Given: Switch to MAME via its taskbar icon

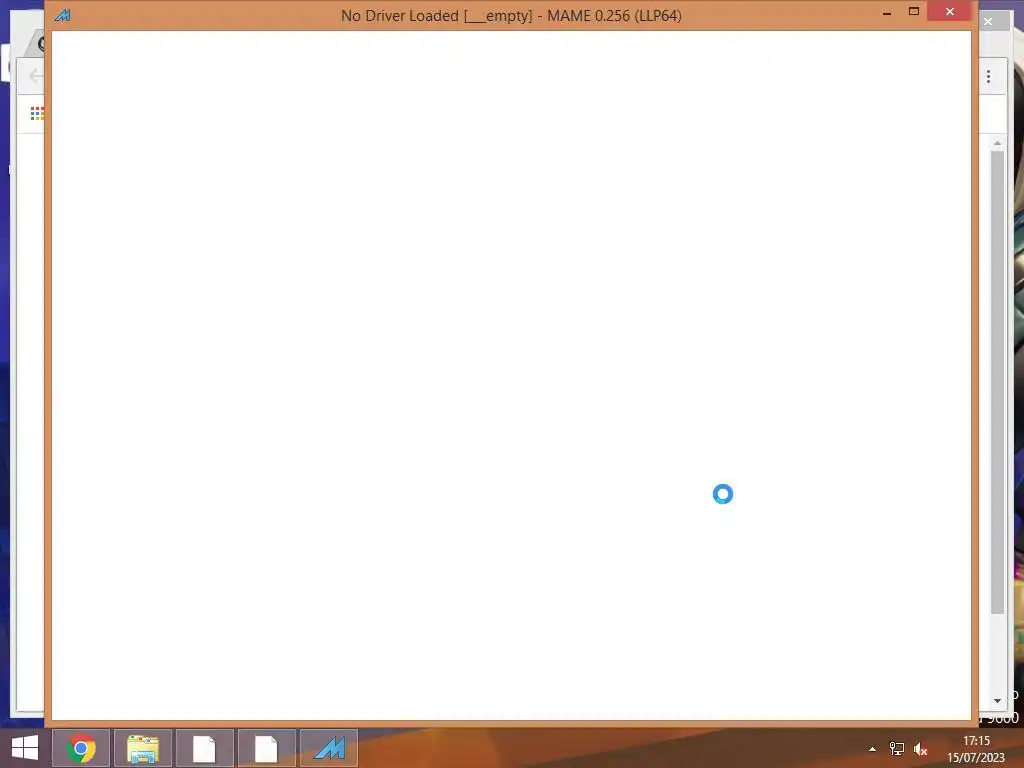Looking at the screenshot, I should [329, 748].
